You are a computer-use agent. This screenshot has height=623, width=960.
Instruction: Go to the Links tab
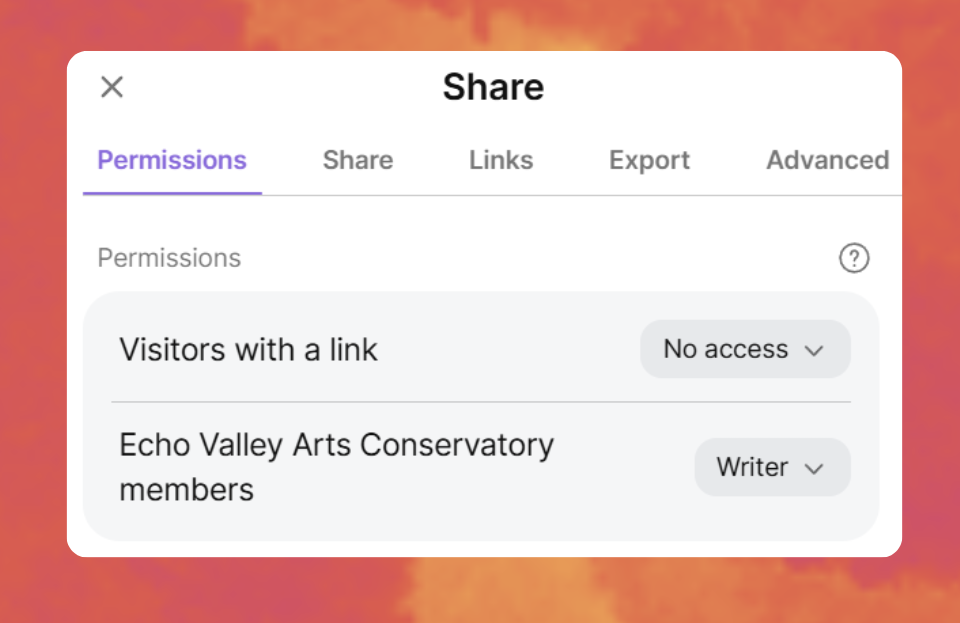coord(501,160)
